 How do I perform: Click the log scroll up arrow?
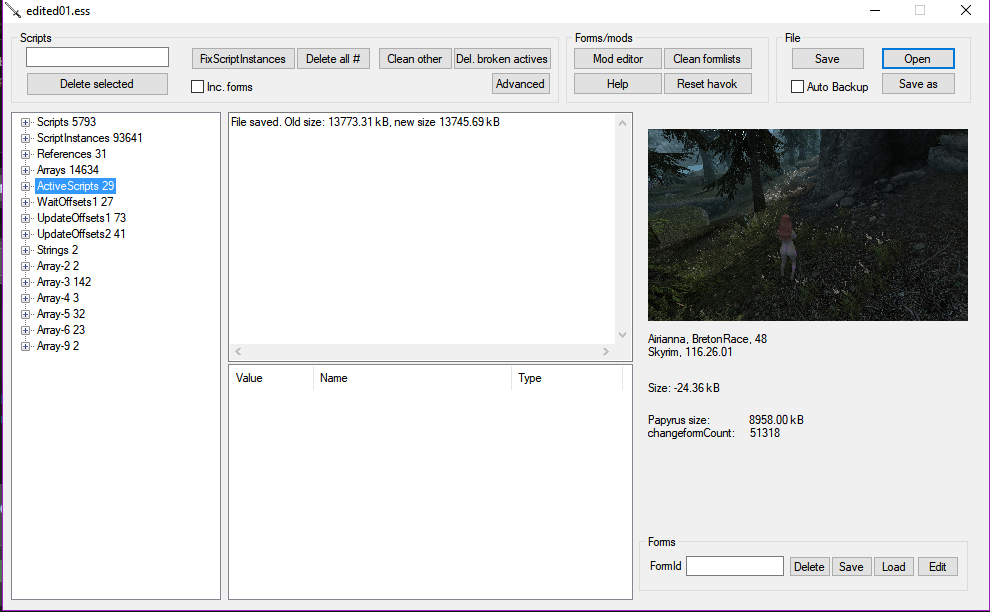623,123
